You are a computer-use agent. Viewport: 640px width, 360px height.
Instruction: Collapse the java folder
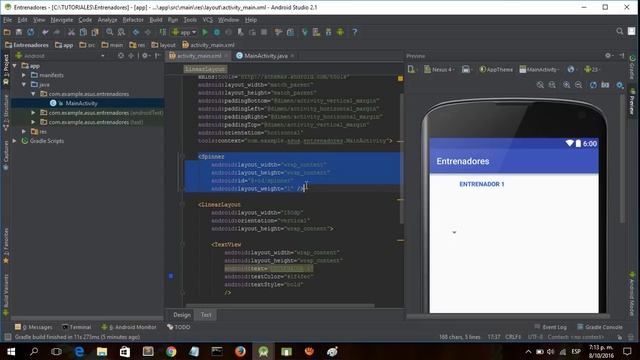pyautogui.click(x=24, y=84)
